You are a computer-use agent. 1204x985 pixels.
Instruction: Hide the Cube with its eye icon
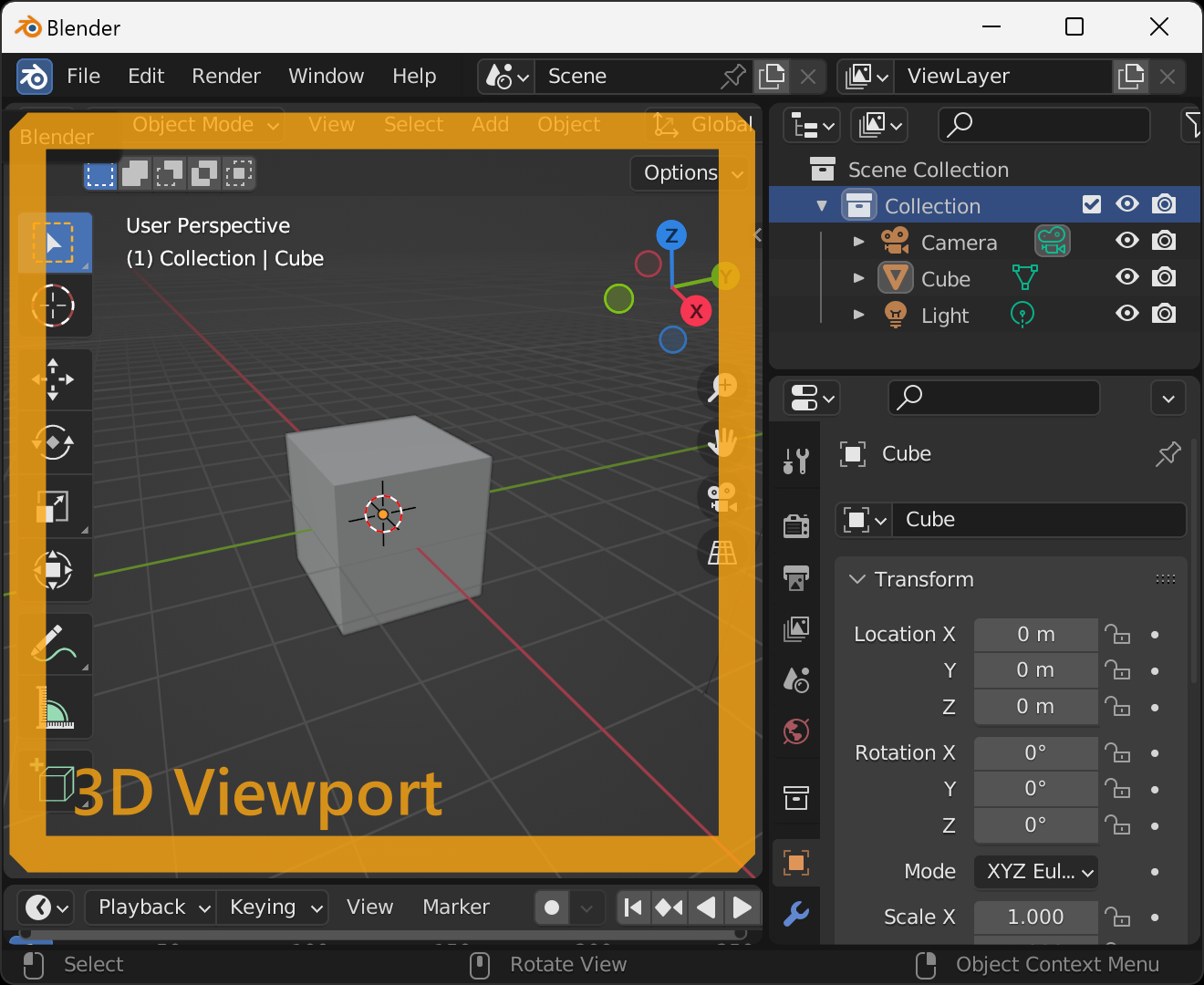click(1127, 277)
